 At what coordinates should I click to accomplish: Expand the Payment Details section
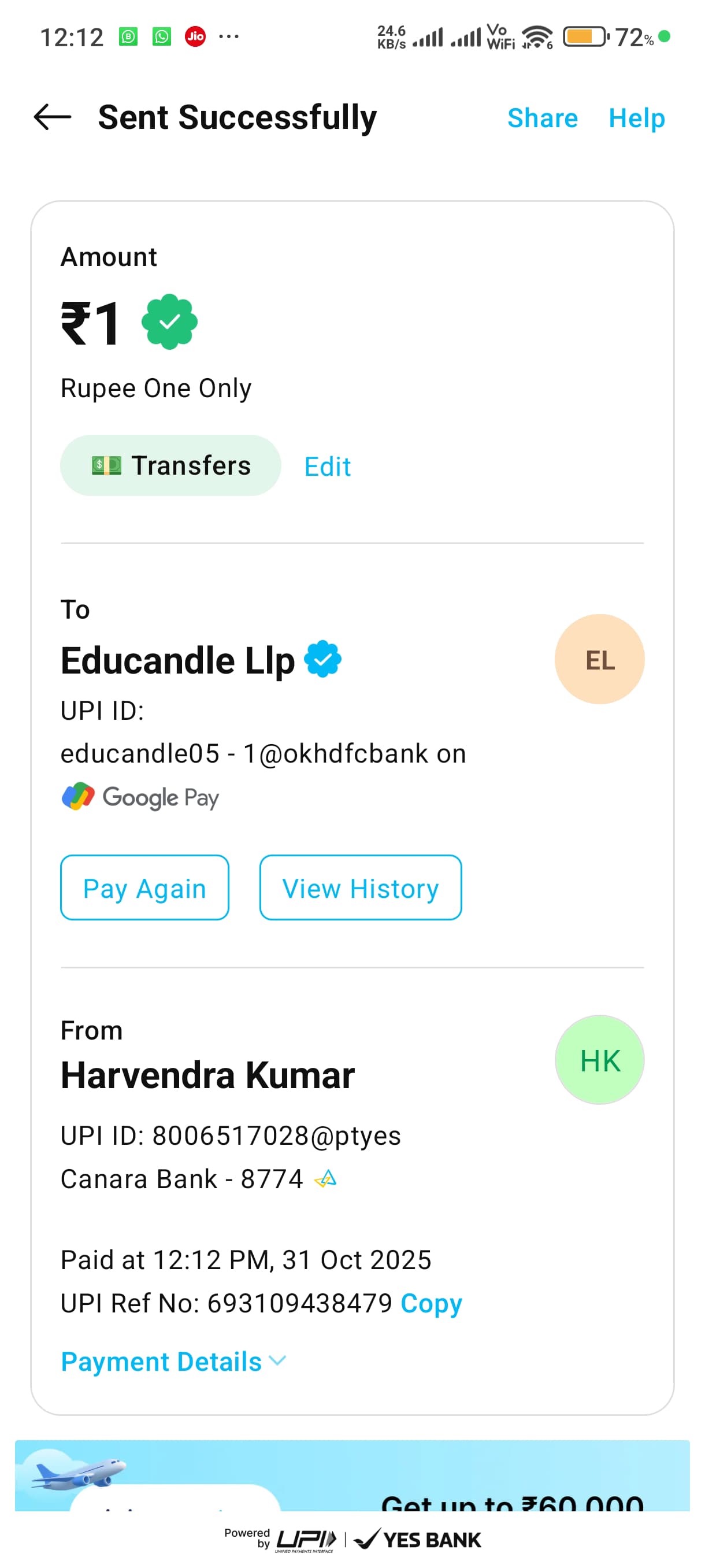[x=173, y=1361]
